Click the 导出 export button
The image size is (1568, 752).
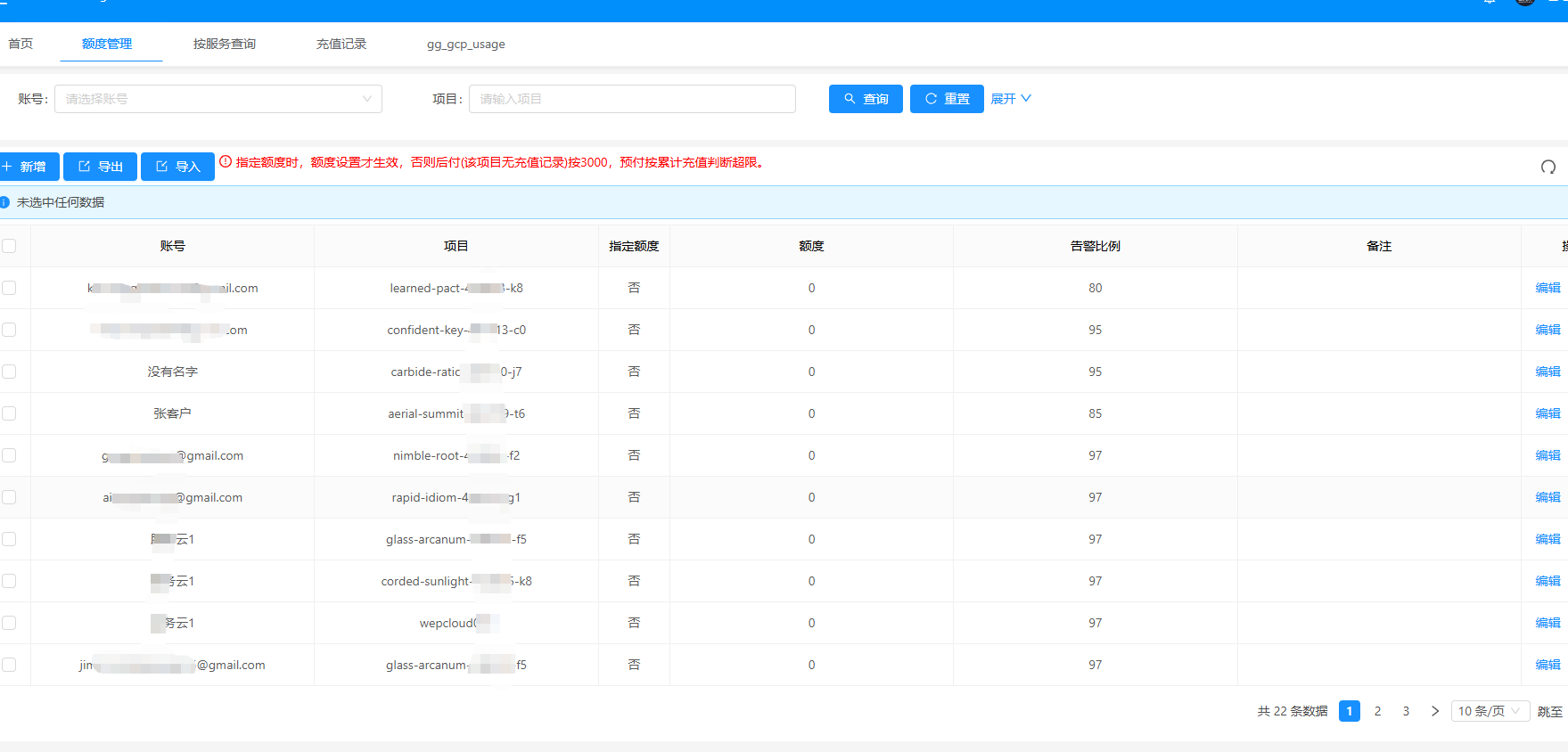click(101, 167)
